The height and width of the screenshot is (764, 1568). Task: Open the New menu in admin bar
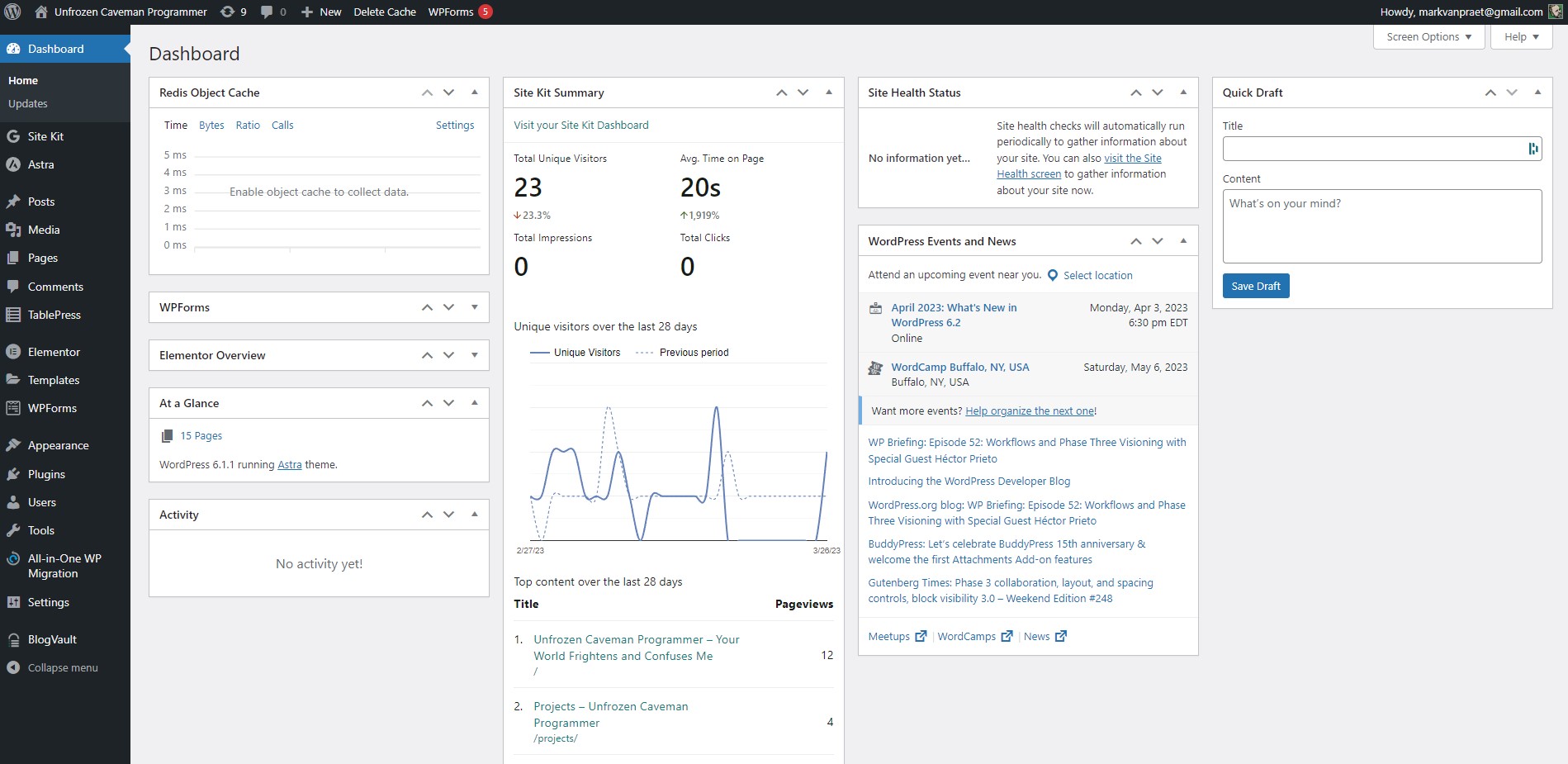321,12
